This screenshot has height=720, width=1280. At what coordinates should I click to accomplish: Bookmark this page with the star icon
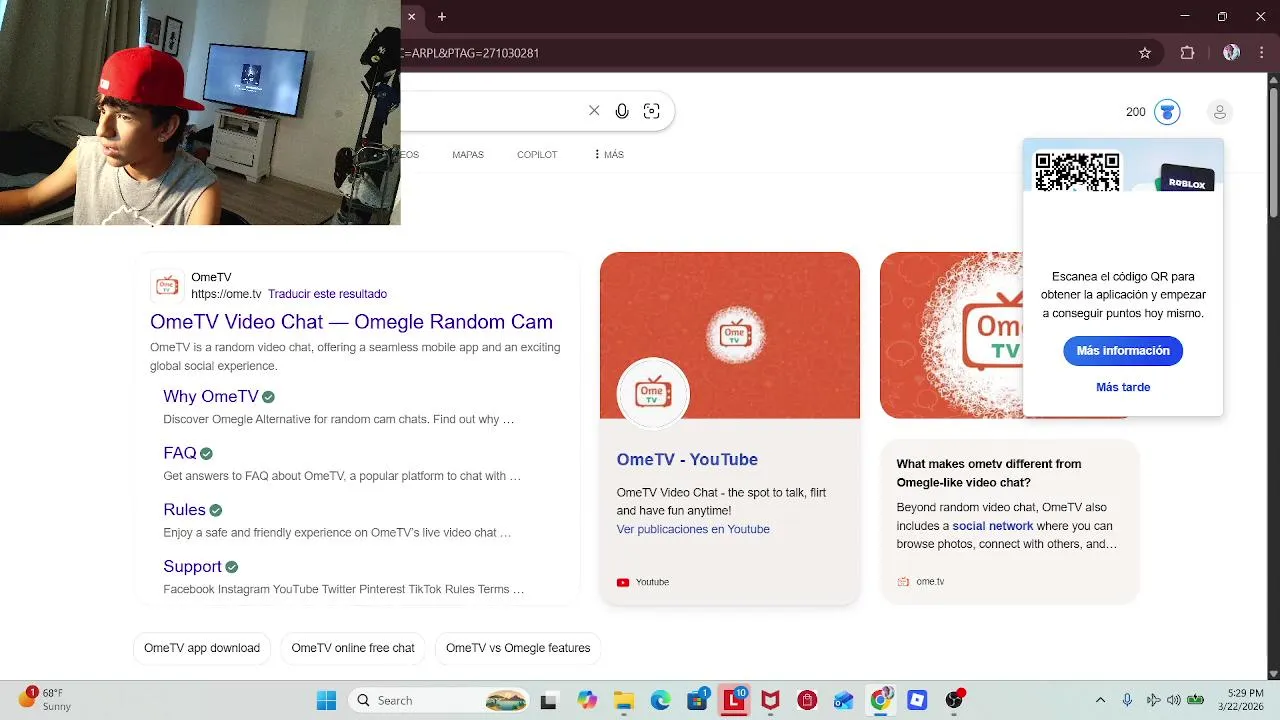click(1145, 53)
